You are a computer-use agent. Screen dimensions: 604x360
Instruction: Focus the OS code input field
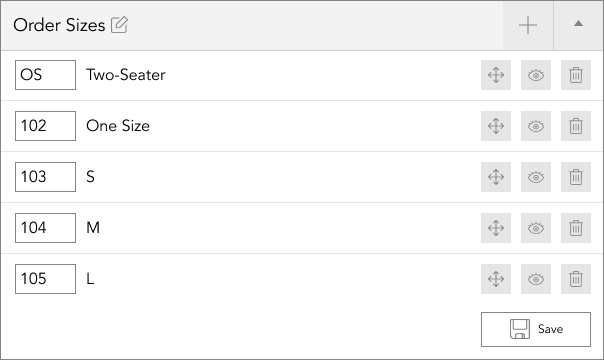[x=45, y=75]
